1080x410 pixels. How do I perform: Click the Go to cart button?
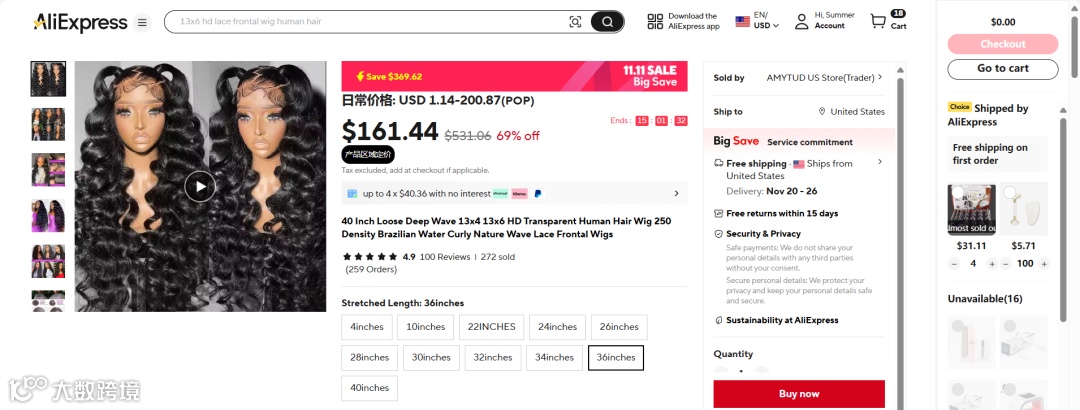(x=1002, y=69)
